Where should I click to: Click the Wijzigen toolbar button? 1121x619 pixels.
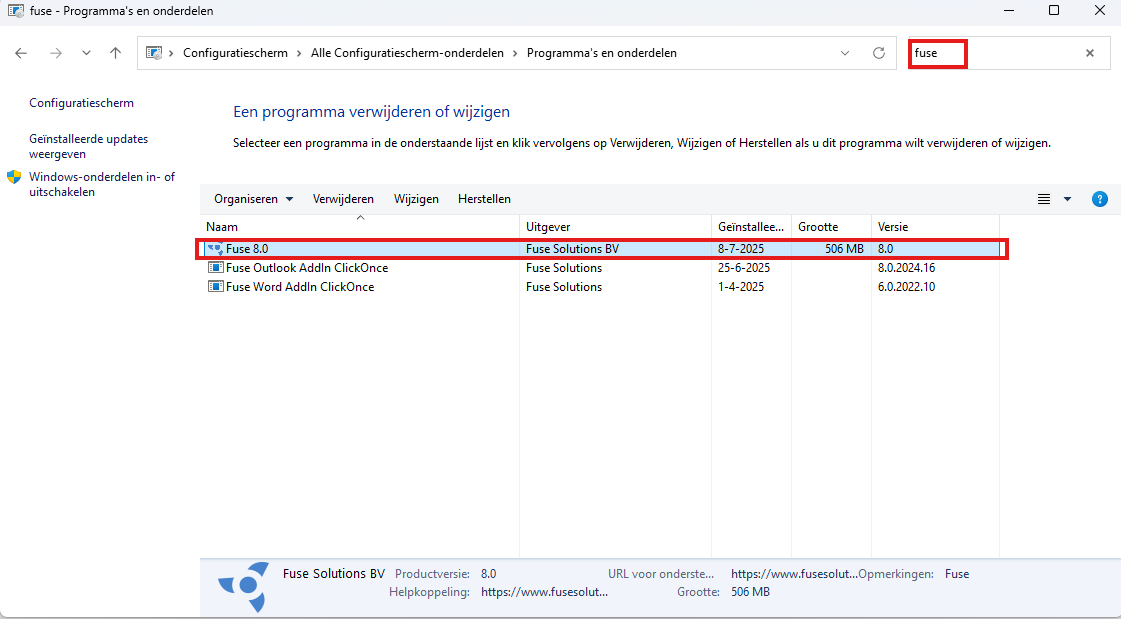416,199
